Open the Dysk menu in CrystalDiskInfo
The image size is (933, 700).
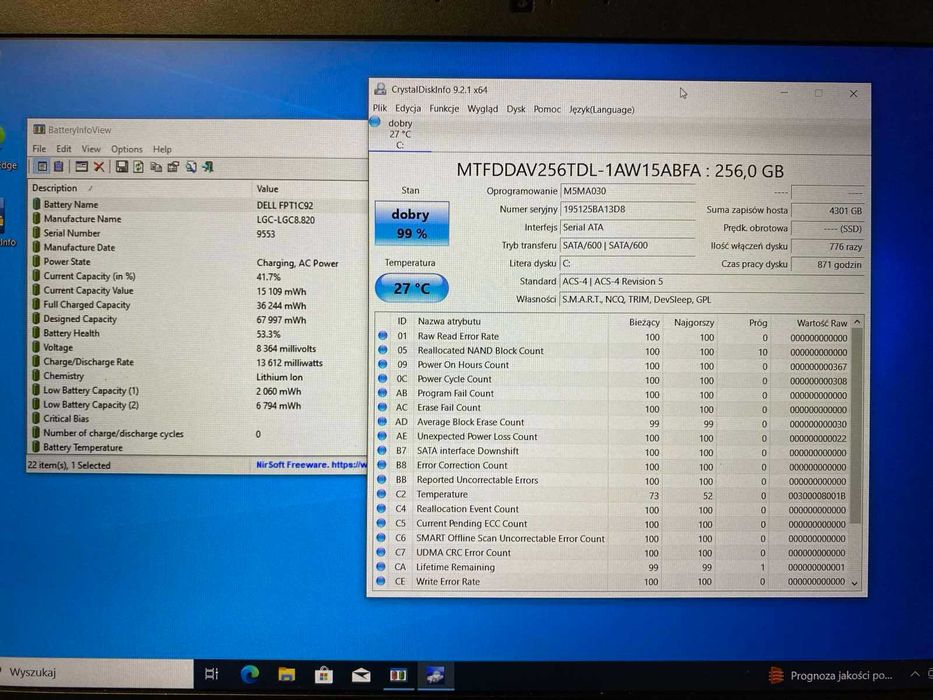[x=516, y=109]
